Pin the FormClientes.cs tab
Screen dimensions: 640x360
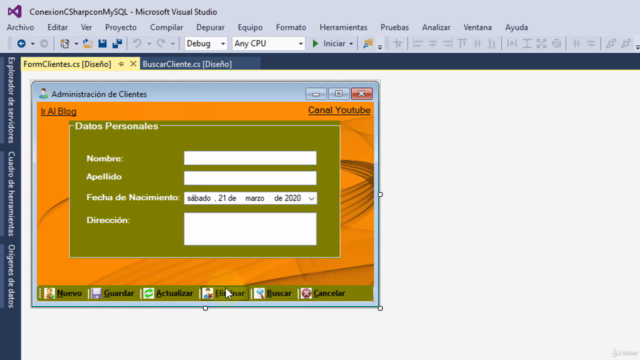point(121,64)
